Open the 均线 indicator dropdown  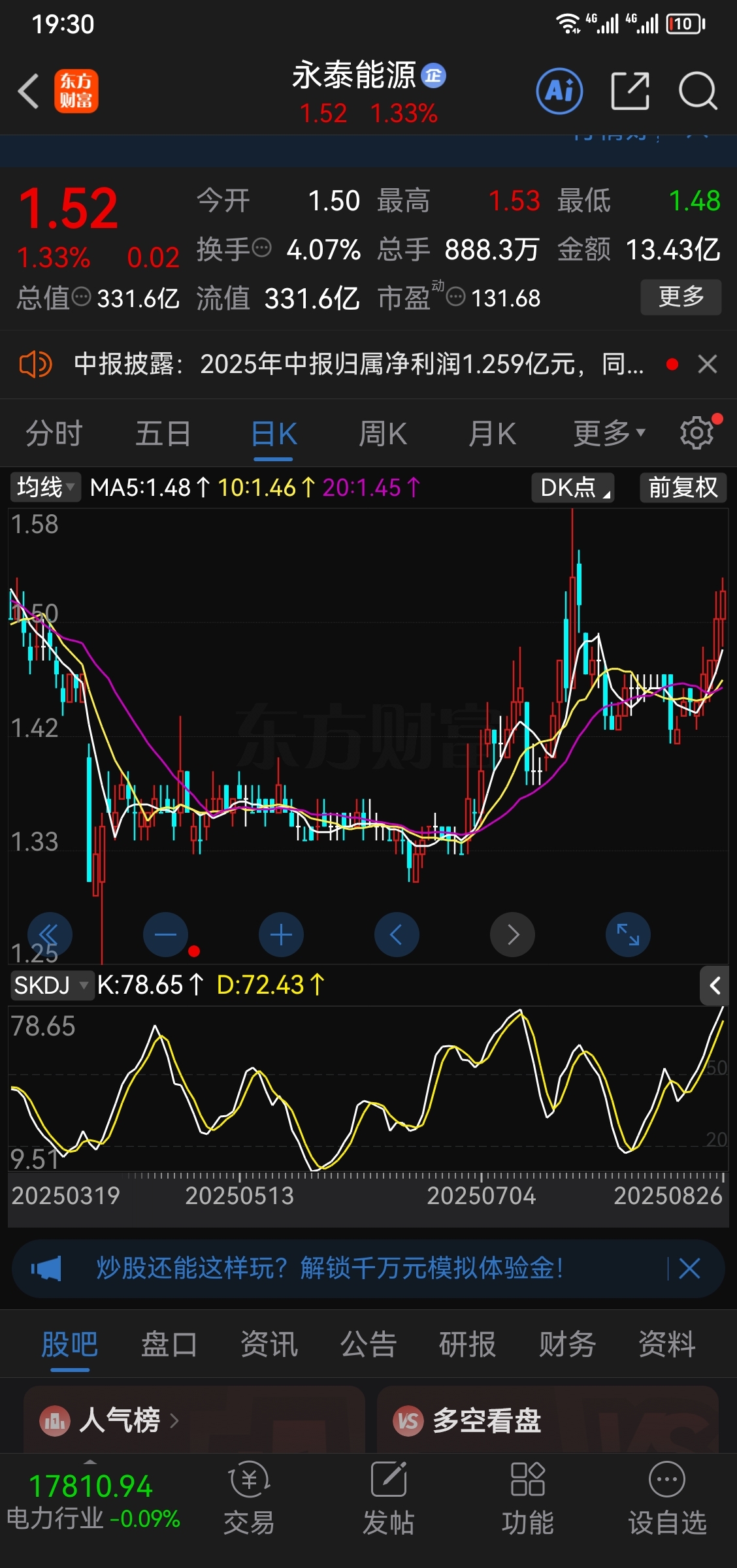tap(45, 487)
